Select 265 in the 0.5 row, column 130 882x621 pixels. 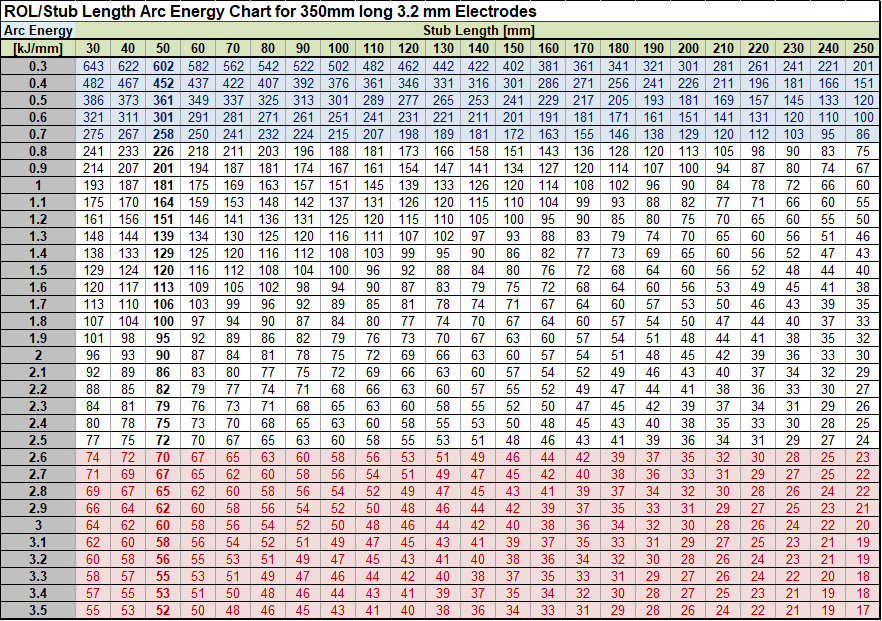click(443, 100)
